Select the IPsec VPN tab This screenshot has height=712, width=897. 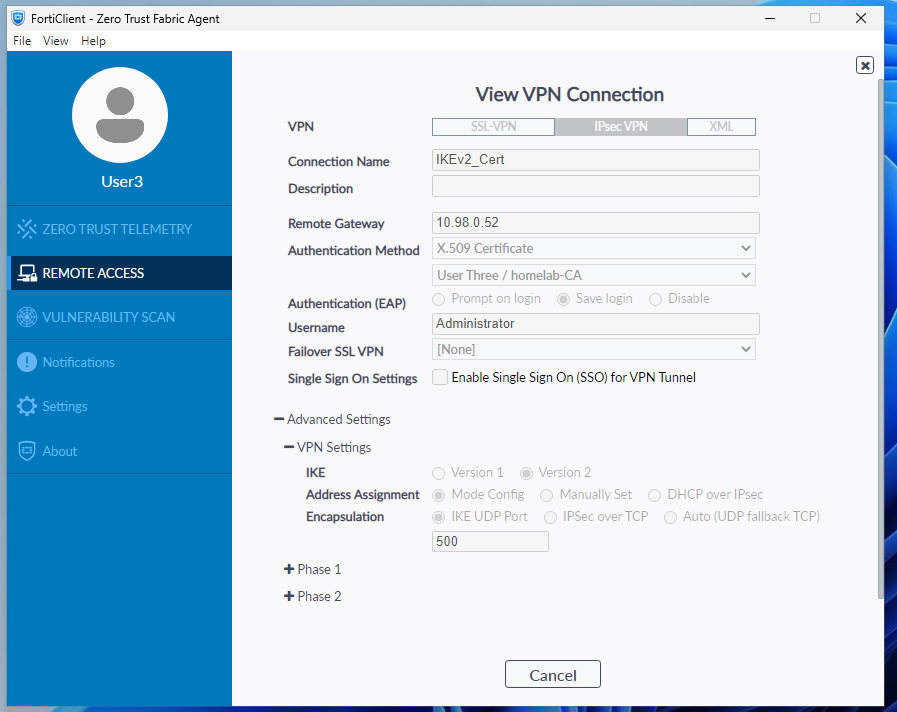pyautogui.click(x=621, y=126)
